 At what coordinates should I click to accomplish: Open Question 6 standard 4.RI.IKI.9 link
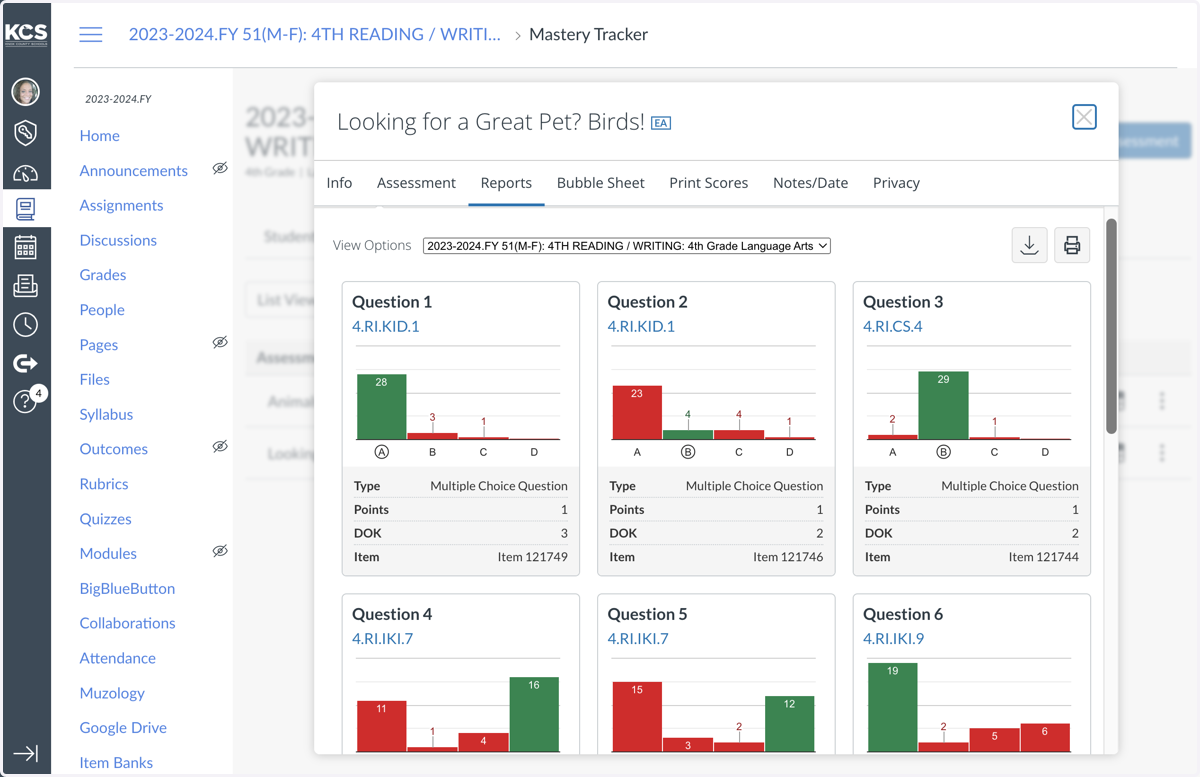[x=894, y=639]
